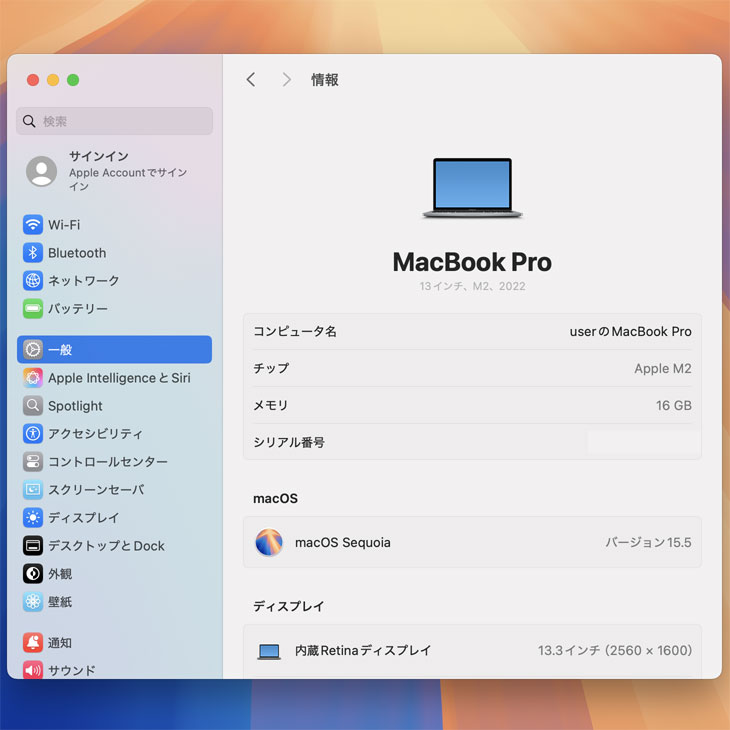Click the Apple M2 chip value

pos(662,368)
